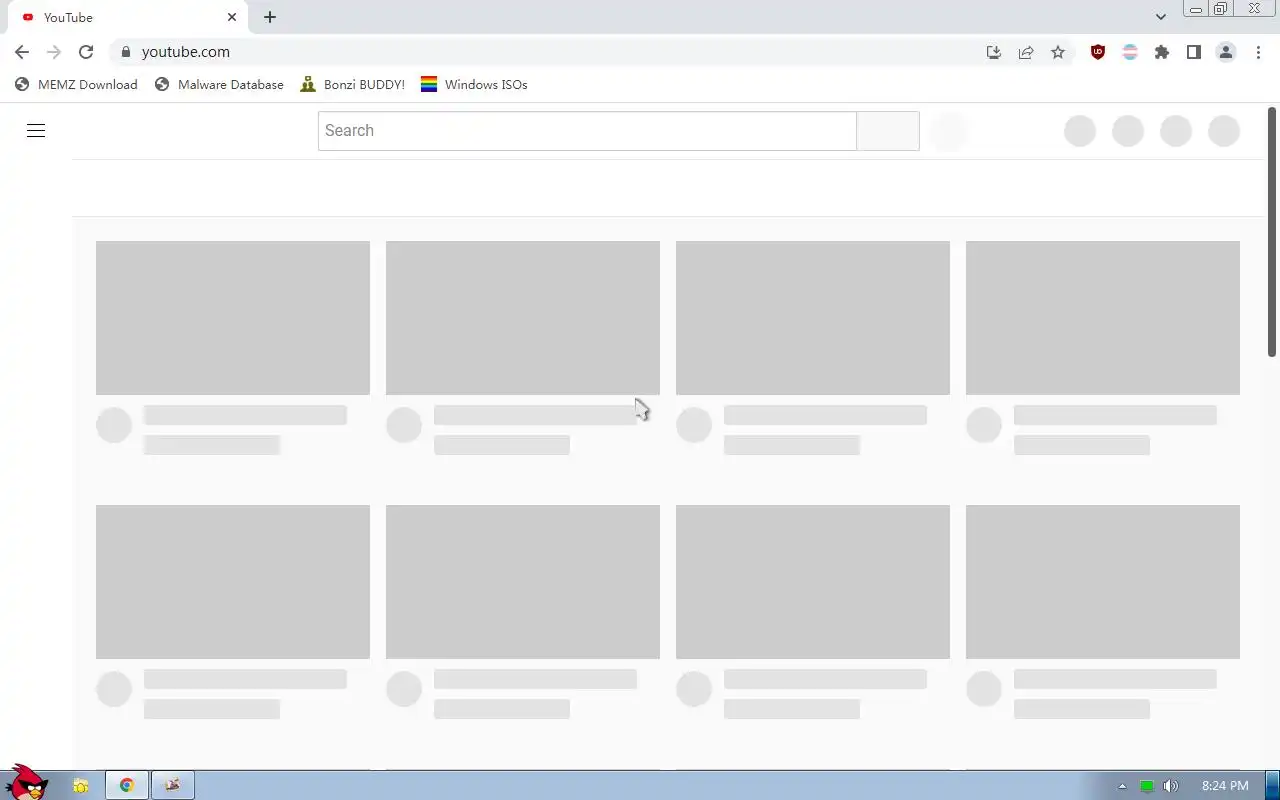The image size is (1280, 800).
Task: Open the Extensions puzzle-piece menu
Action: pos(1162,52)
